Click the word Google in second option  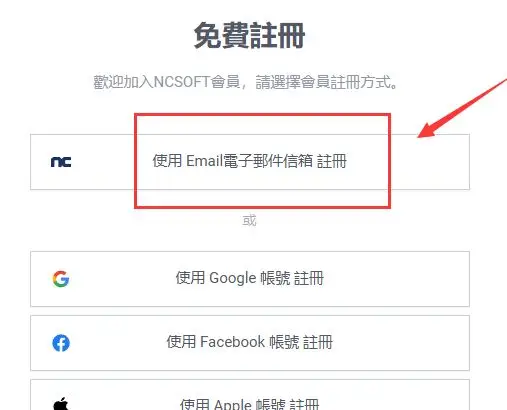(232, 278)
